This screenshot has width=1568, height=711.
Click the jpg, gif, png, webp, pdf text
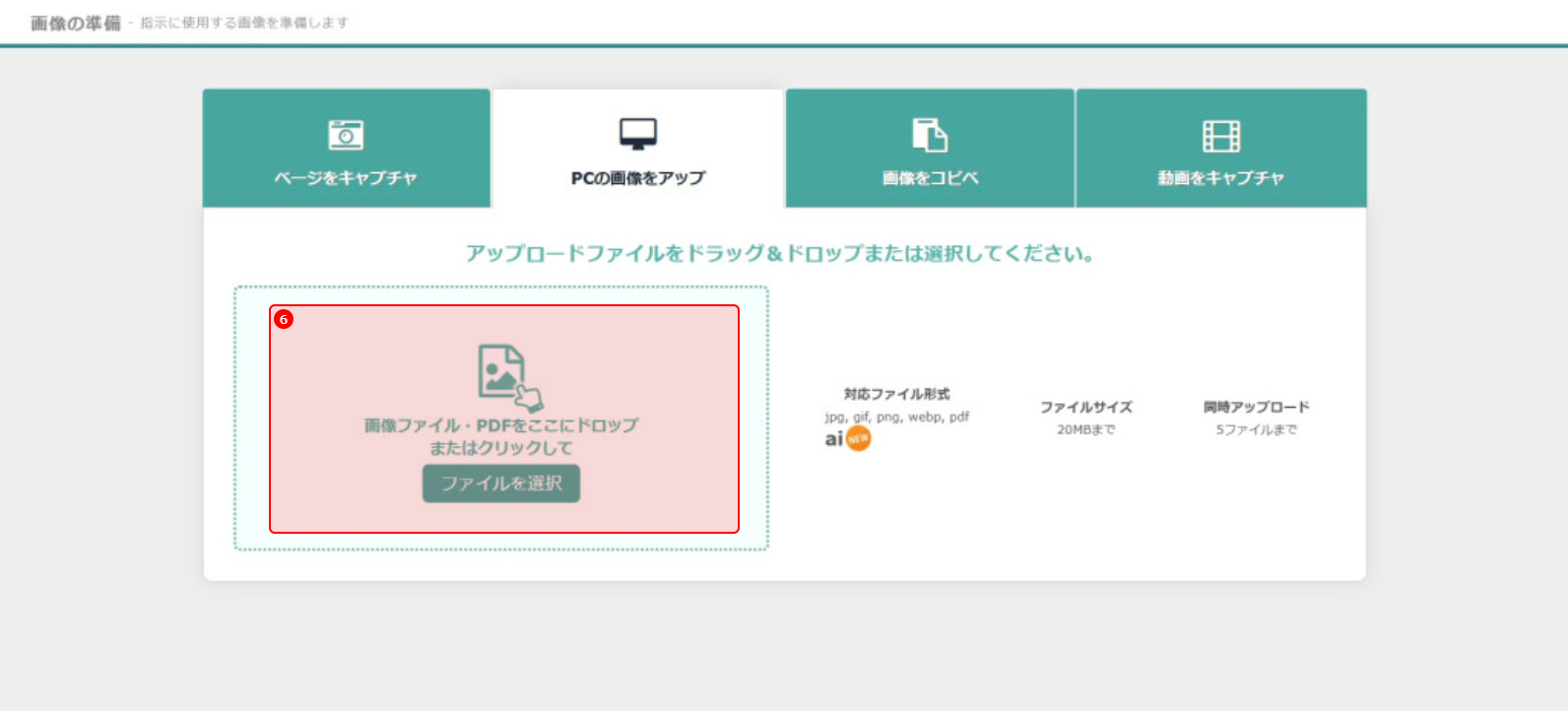(896, 417)
